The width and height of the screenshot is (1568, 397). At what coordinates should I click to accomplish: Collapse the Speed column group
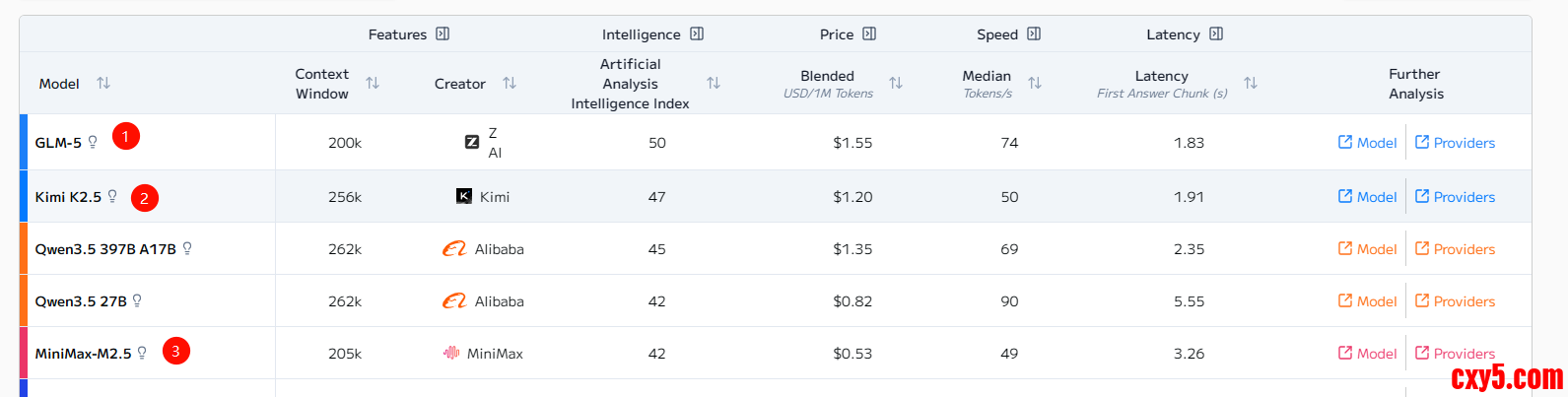click(1034, 33)
